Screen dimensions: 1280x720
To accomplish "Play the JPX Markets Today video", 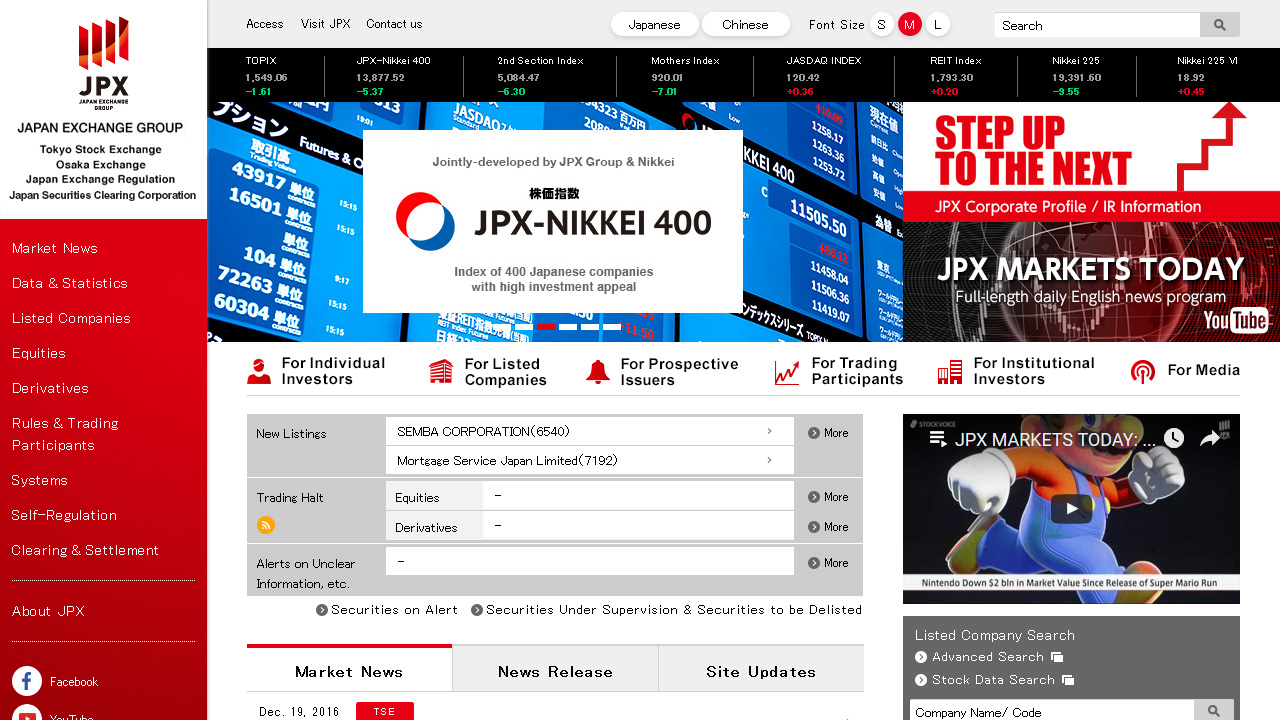I will [1071, 508].
